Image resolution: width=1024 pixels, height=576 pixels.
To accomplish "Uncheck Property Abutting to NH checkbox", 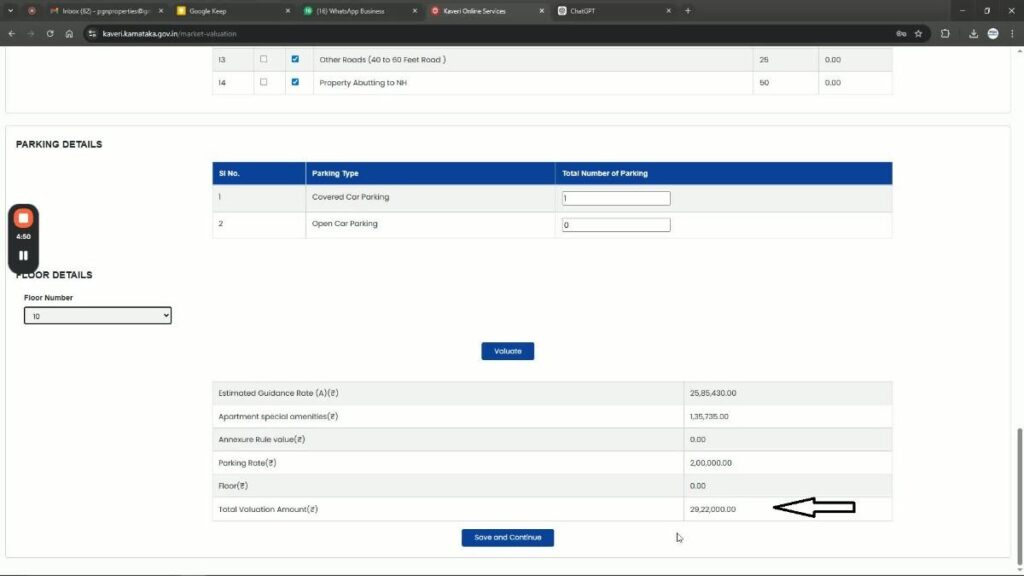I will [x=295, y=82].
